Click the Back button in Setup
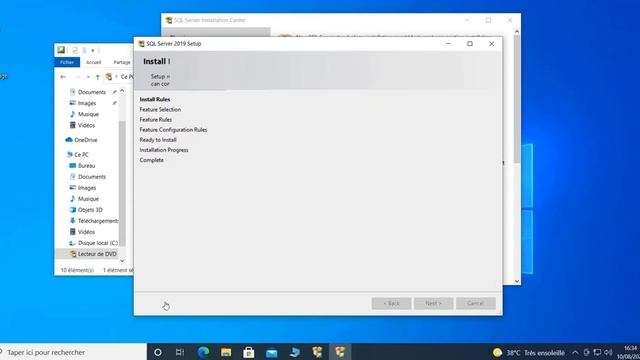Image resolution: width=640 pixels, height=360 pixels. [x=391, y=303]
